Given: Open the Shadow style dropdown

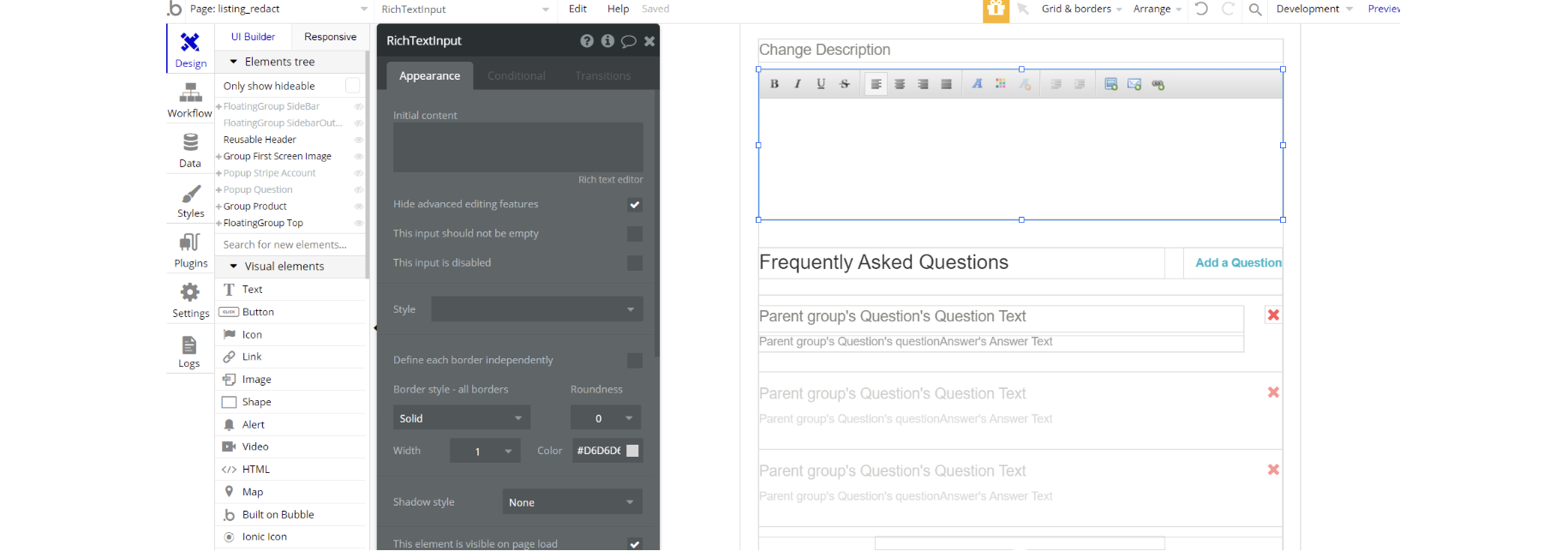Looking at the screenshot, I should 572,502.
